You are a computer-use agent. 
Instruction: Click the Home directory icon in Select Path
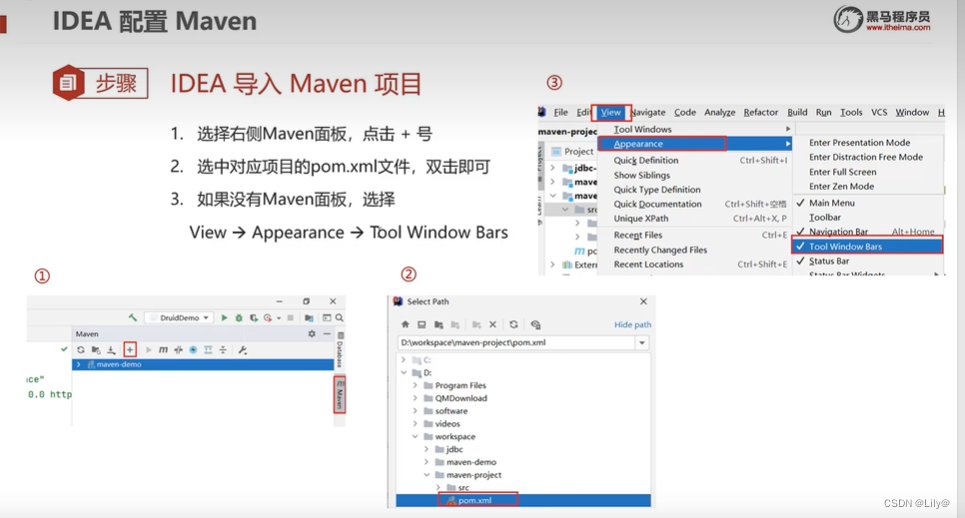click(405, 324)
